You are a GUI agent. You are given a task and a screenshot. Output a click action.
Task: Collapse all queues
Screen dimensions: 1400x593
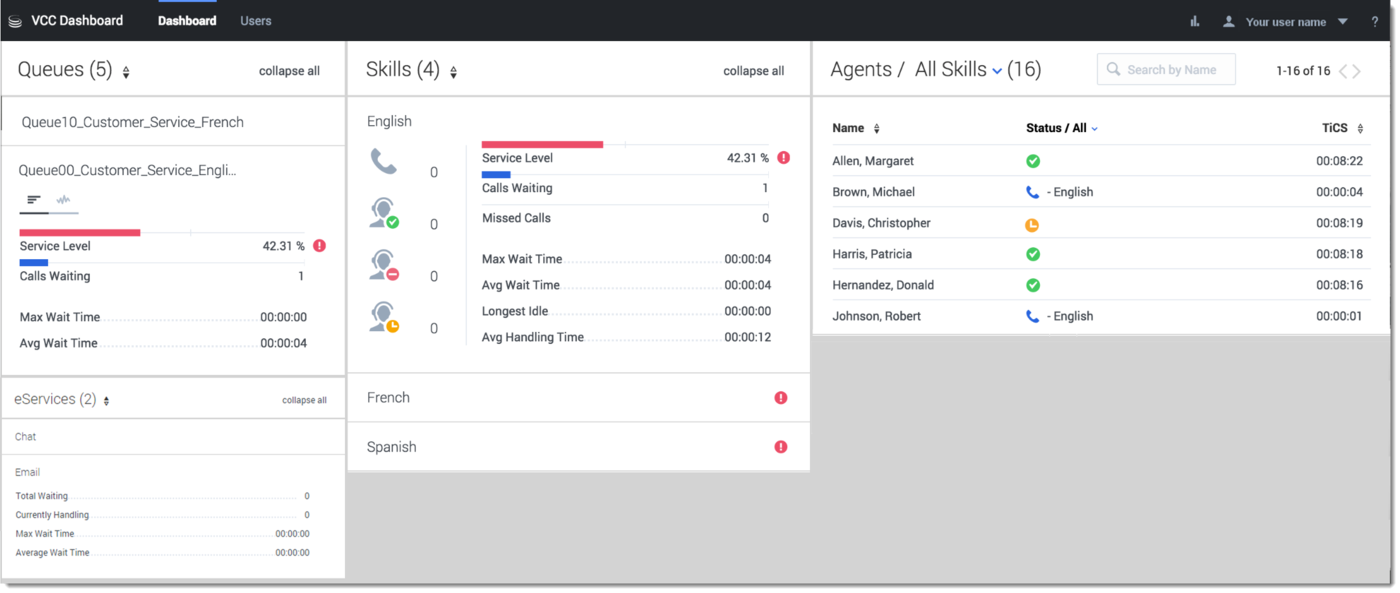[x=289, y=71]
